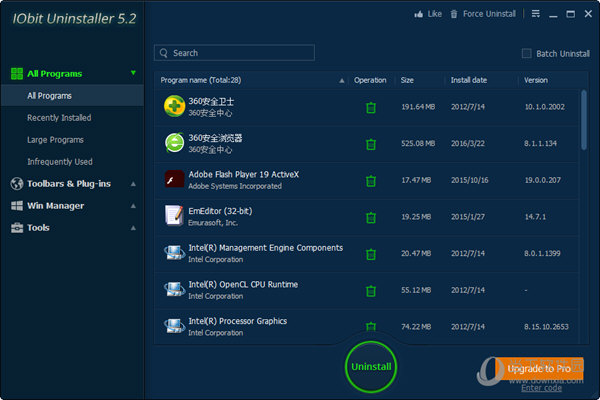Select the Adobe Flash Player program icon
Viewport: 600px width, 400px height.
tap(174, 179)
